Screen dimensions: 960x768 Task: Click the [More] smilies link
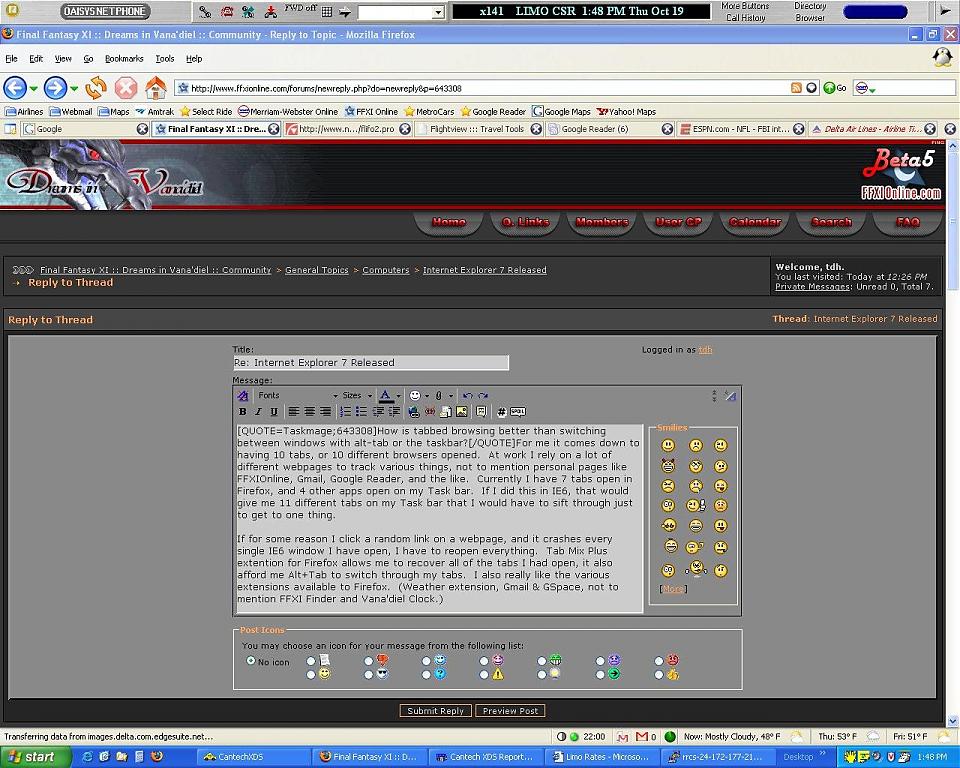(673, 589)
